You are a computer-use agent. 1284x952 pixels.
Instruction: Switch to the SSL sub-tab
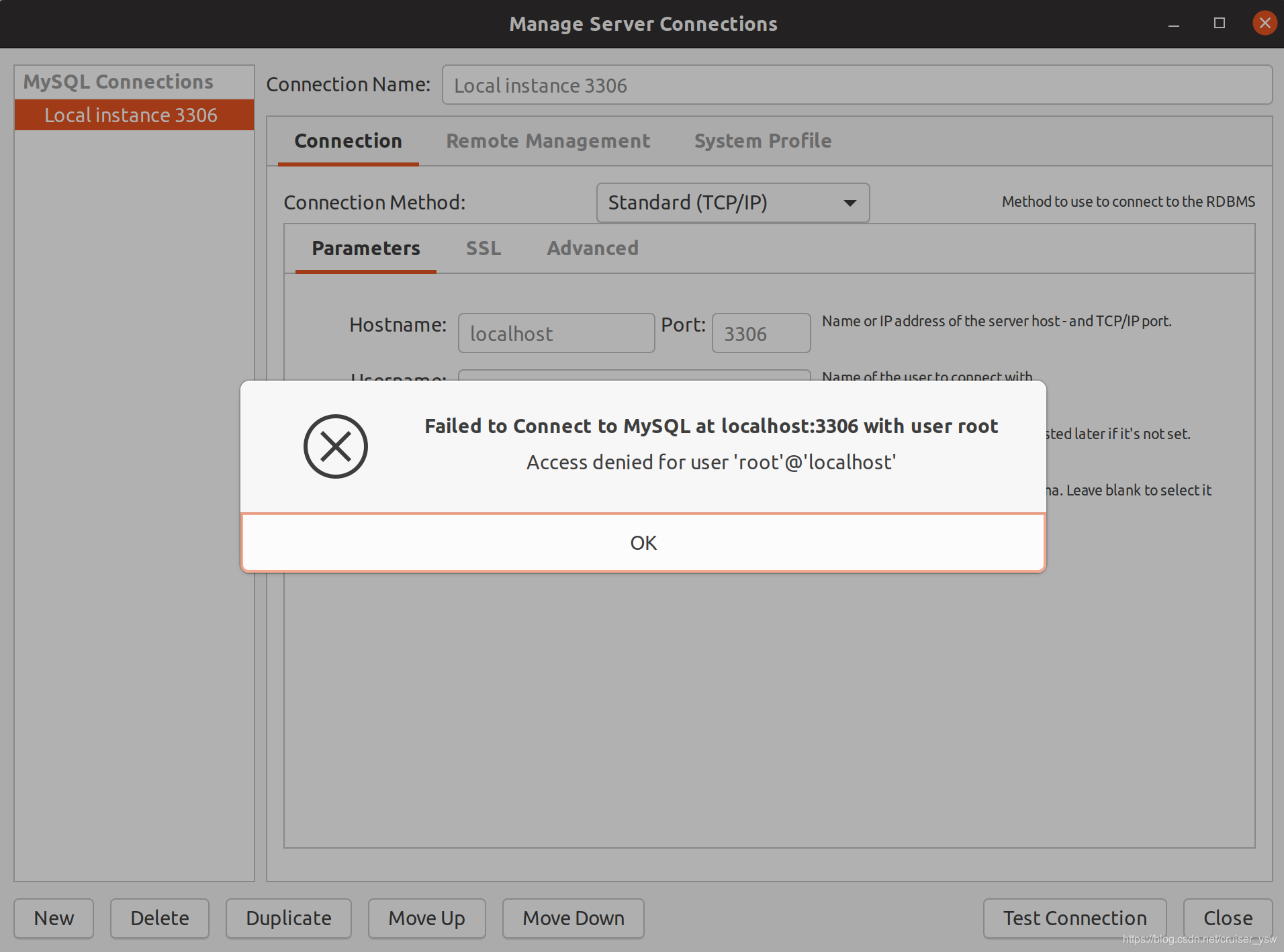(x=484, y=248)
